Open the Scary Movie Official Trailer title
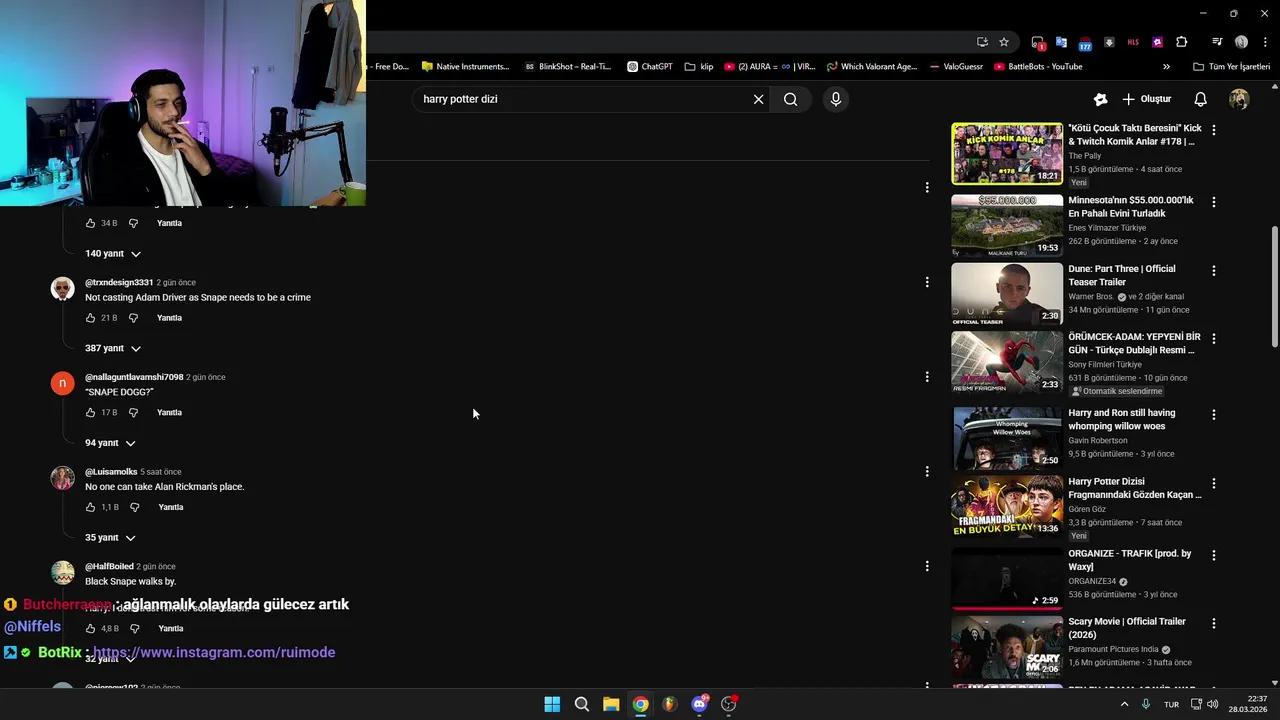 pos(1127,628)
